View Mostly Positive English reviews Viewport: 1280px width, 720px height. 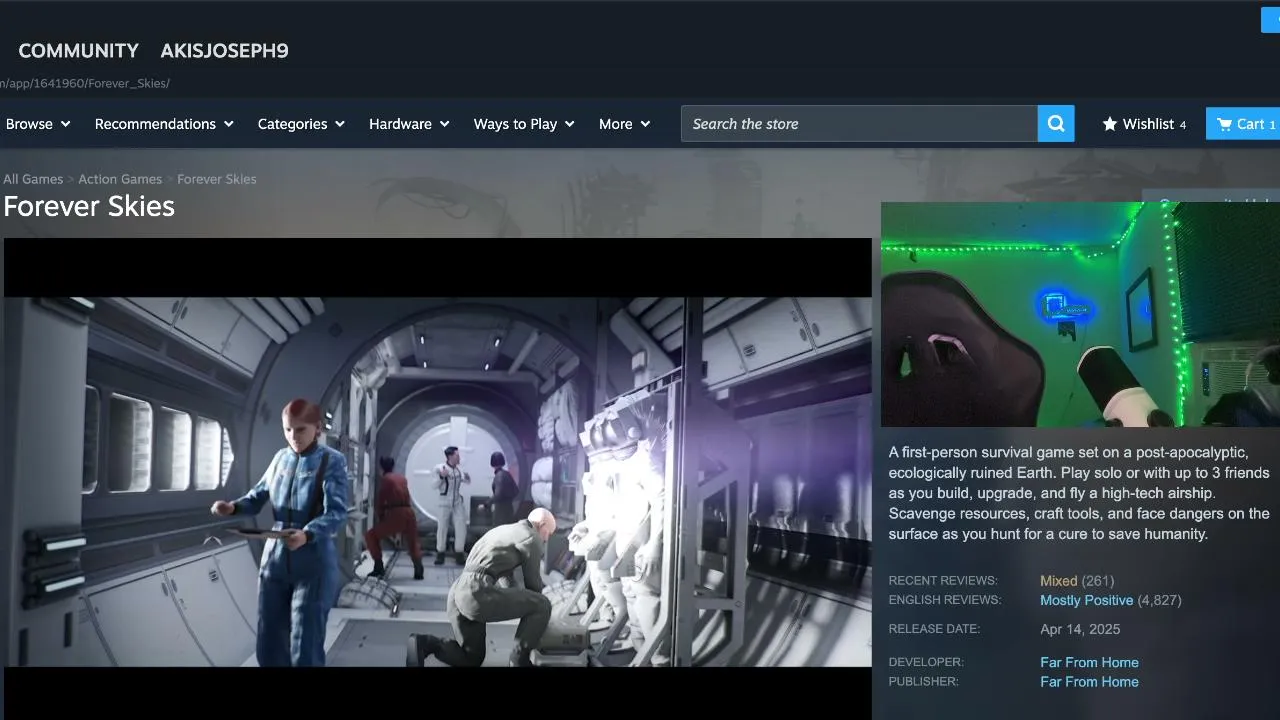(1087, 601)
